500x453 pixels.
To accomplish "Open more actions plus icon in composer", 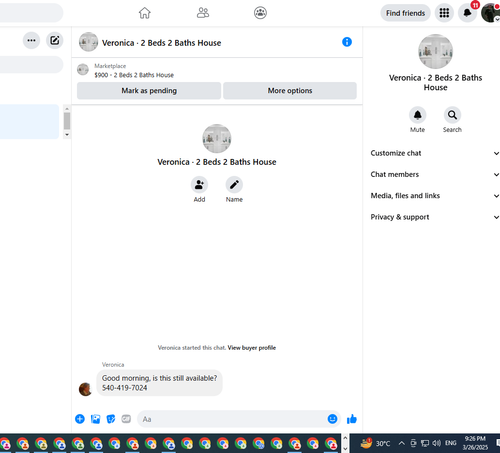I will point(80,419).
